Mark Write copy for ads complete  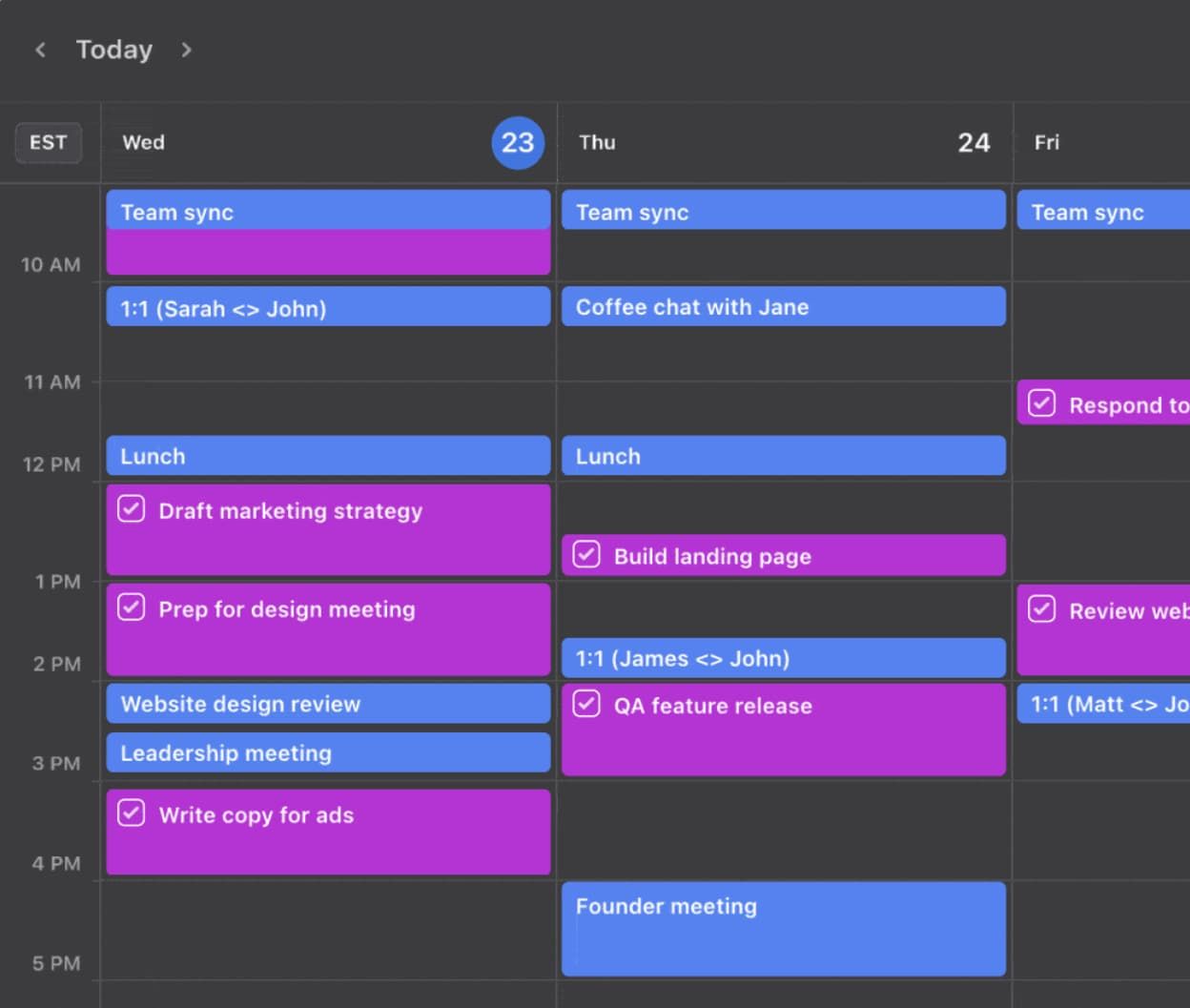[132, 813]
